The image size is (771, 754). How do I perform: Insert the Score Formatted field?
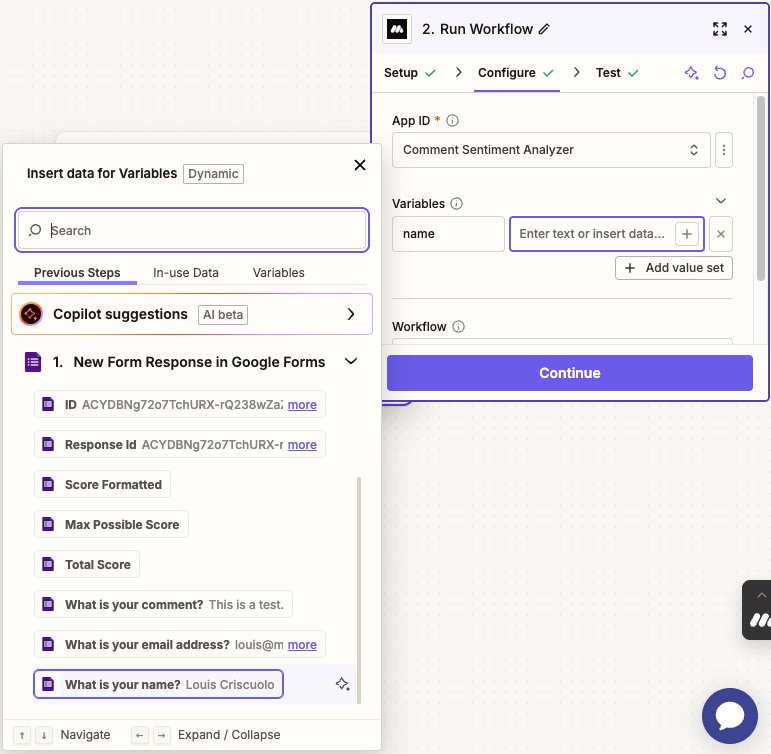(x=102, y=484)
